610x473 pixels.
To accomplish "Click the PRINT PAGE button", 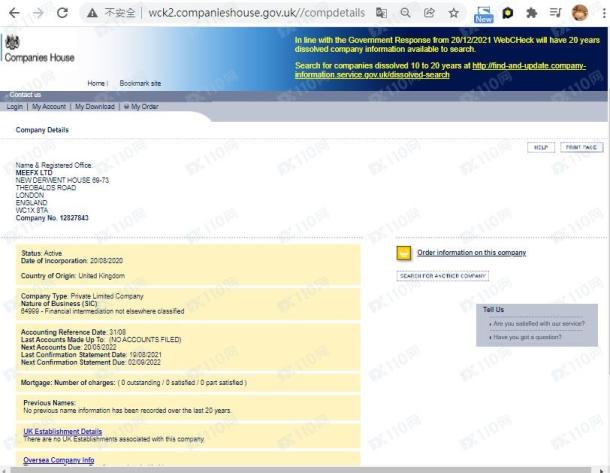I will (x=581, y=147).
